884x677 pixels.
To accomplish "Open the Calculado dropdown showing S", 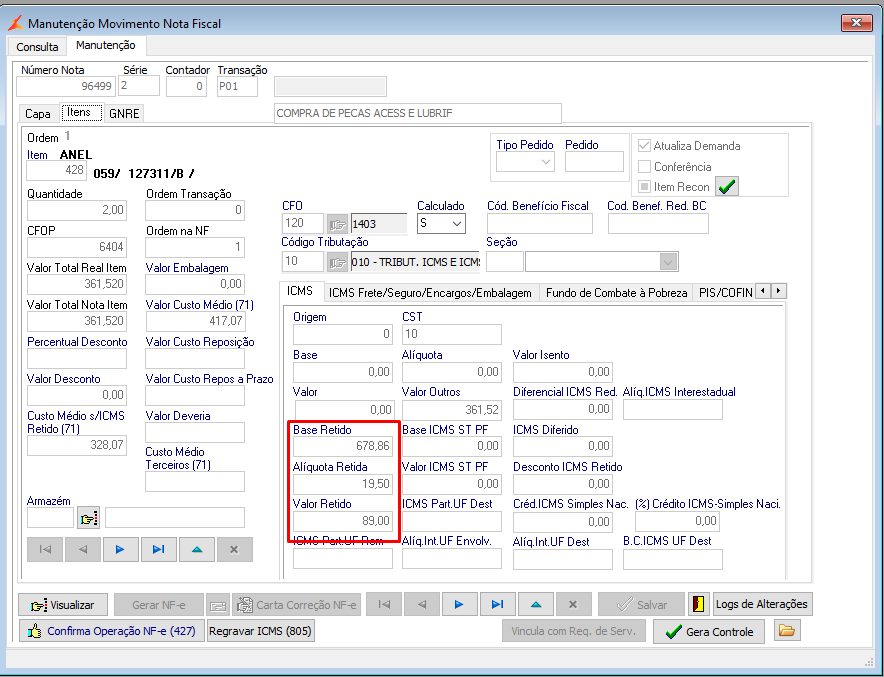I will click(x=457, y=224).
